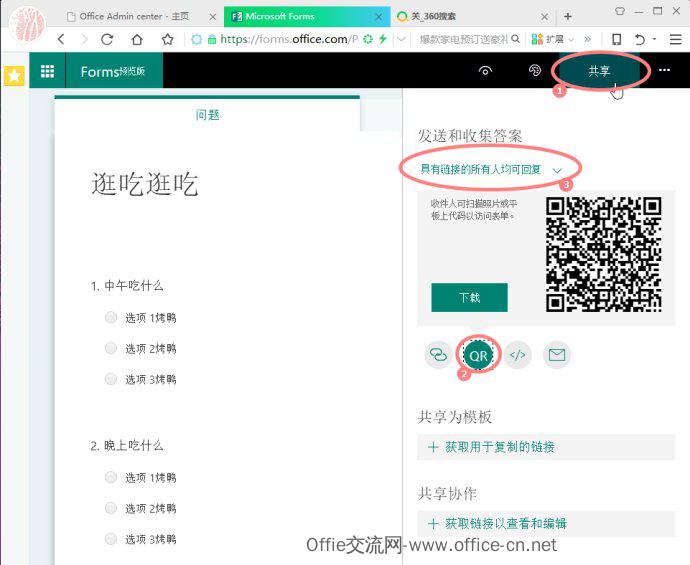Select option 1 for lunch question
The height and width of the screenshot is (565, 690).
[110, 317]
